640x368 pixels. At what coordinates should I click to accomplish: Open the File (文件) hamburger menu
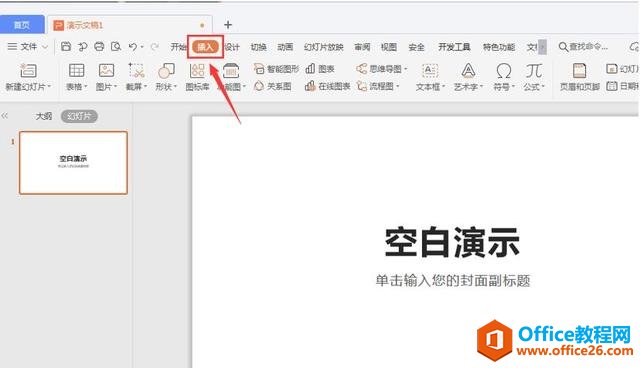13,47
